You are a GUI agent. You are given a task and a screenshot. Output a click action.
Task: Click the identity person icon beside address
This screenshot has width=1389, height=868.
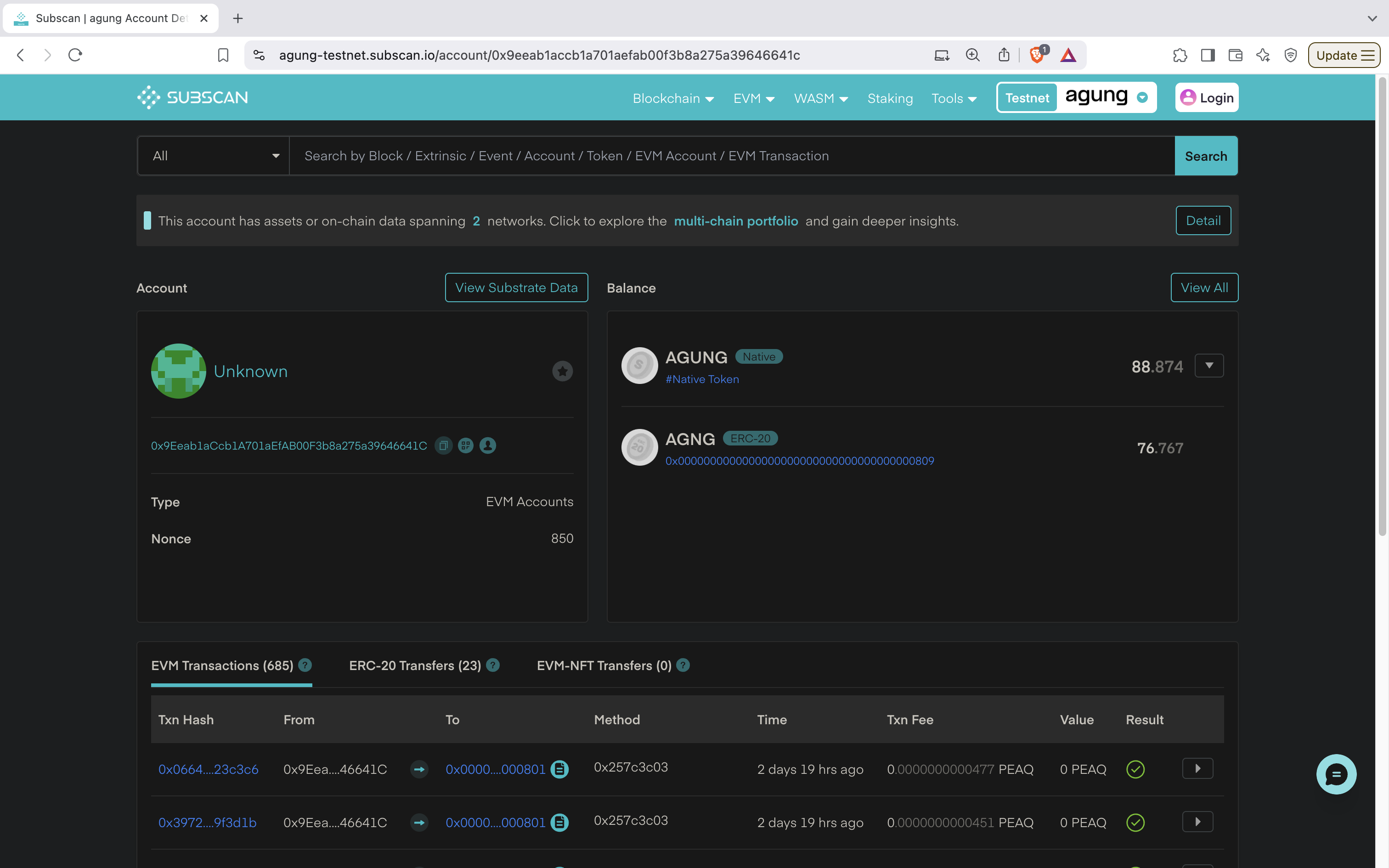click(488, 445)
